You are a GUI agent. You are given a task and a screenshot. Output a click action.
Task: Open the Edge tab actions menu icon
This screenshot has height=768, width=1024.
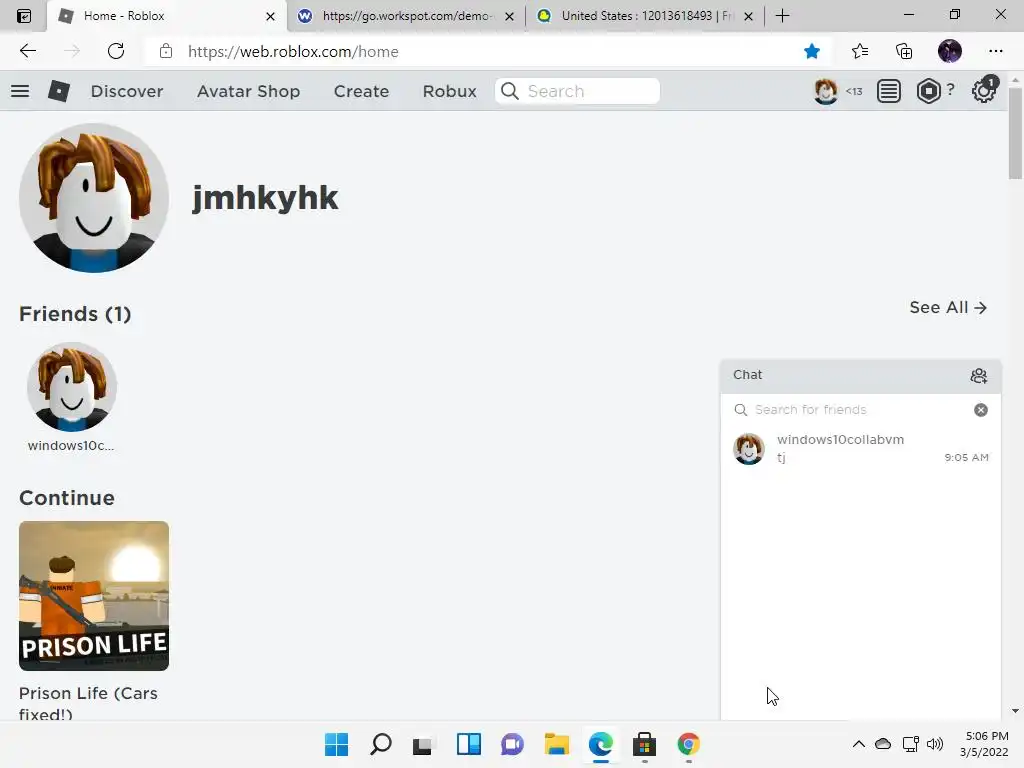(24, 16)
